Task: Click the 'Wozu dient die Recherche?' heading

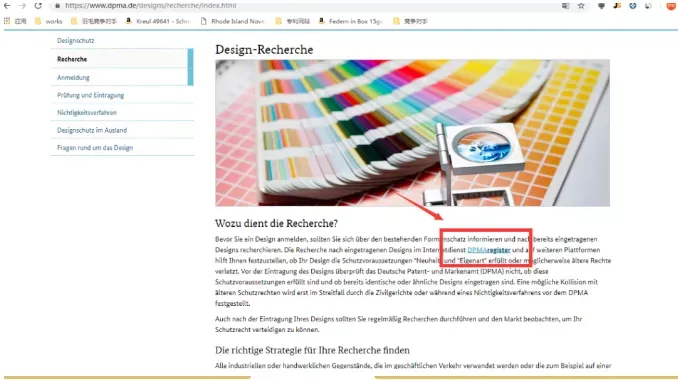Action: 276,224
